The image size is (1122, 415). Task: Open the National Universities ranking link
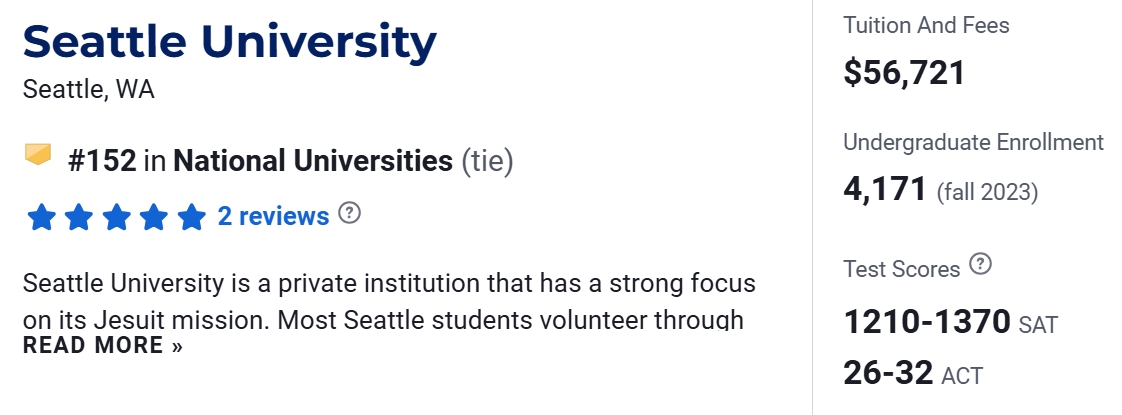tap(313, 161)
